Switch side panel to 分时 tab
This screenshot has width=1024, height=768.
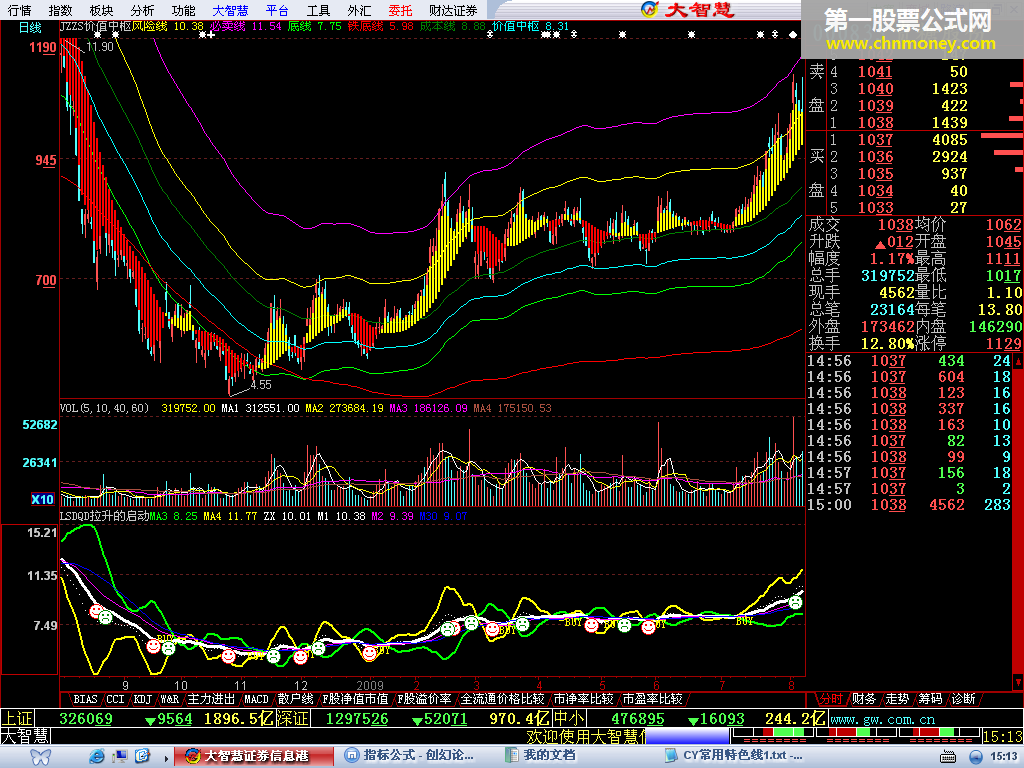[x=830, y=699]
